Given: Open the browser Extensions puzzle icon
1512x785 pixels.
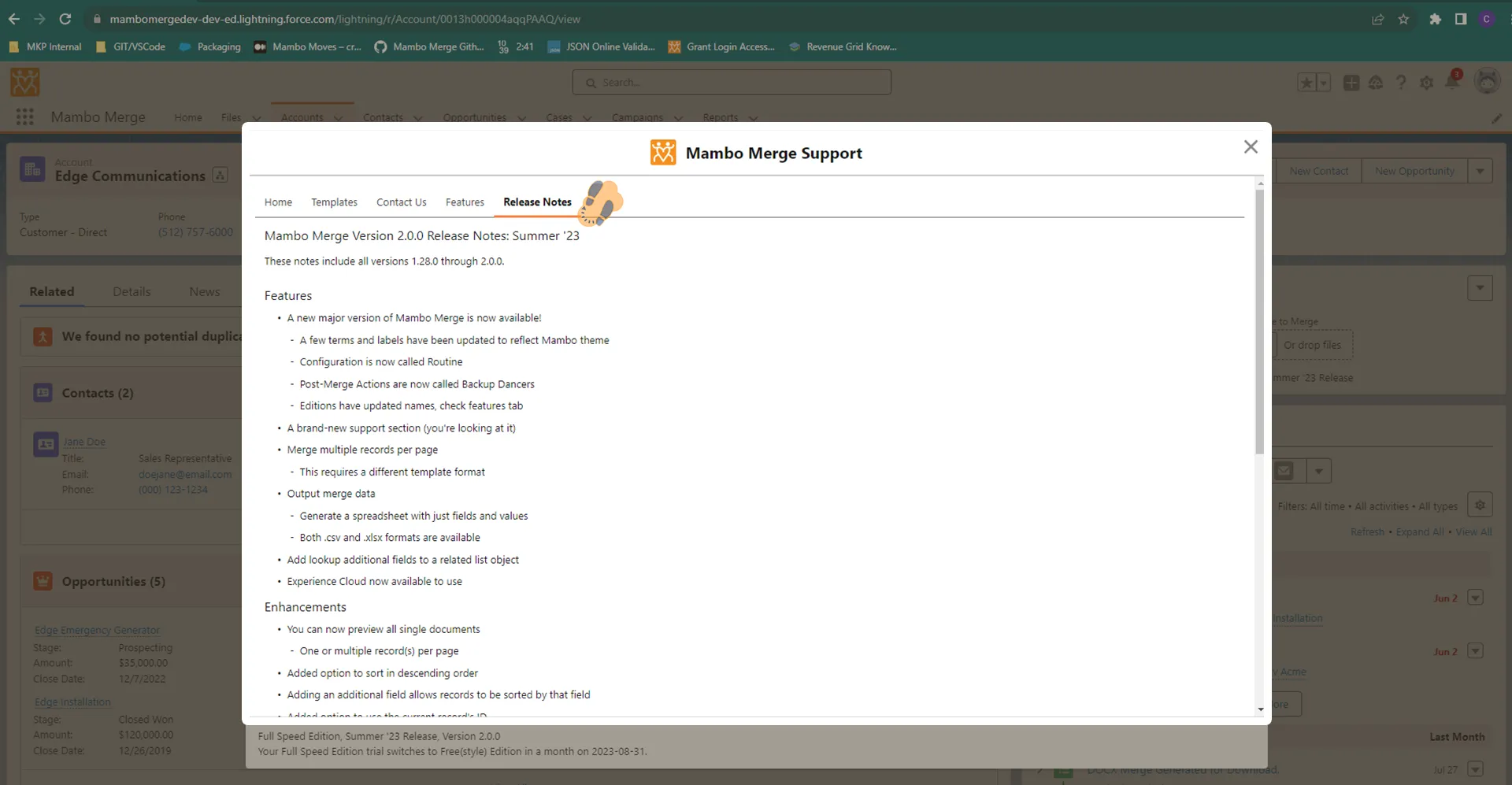Looking at the screenshot, I should click(x=1435, y=19).
